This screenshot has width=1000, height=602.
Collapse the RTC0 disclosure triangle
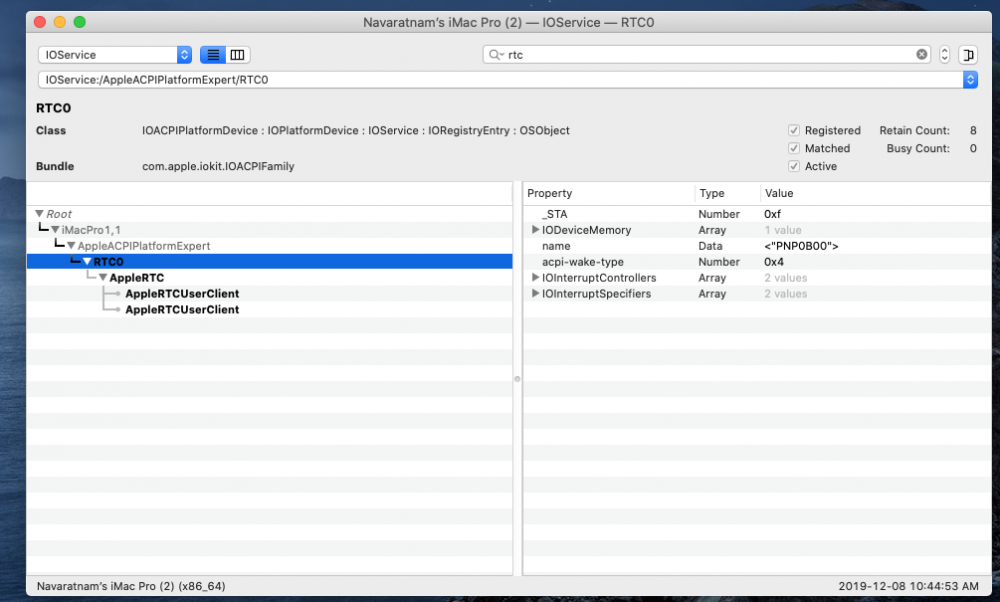point(87,261)
